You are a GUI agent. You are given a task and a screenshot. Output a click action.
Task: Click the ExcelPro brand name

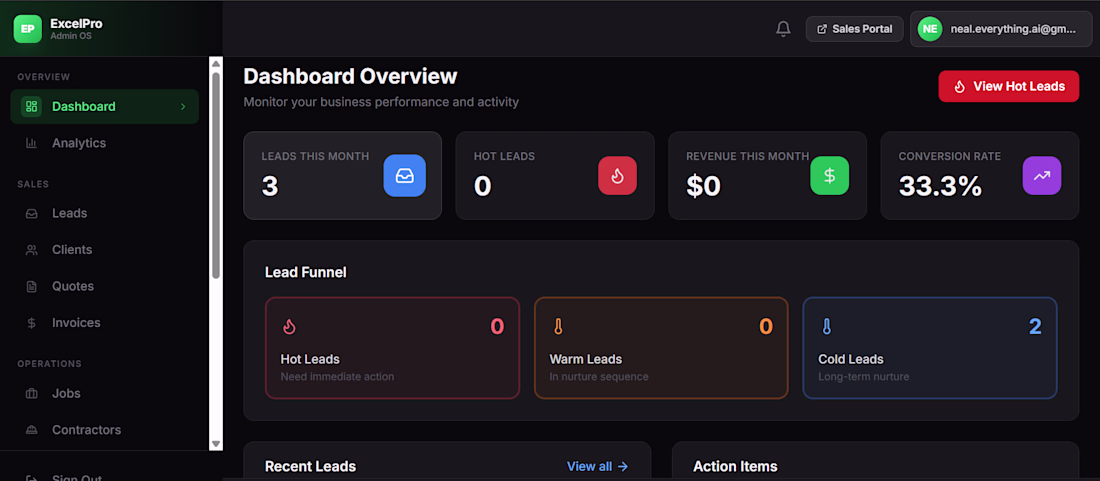76,24
